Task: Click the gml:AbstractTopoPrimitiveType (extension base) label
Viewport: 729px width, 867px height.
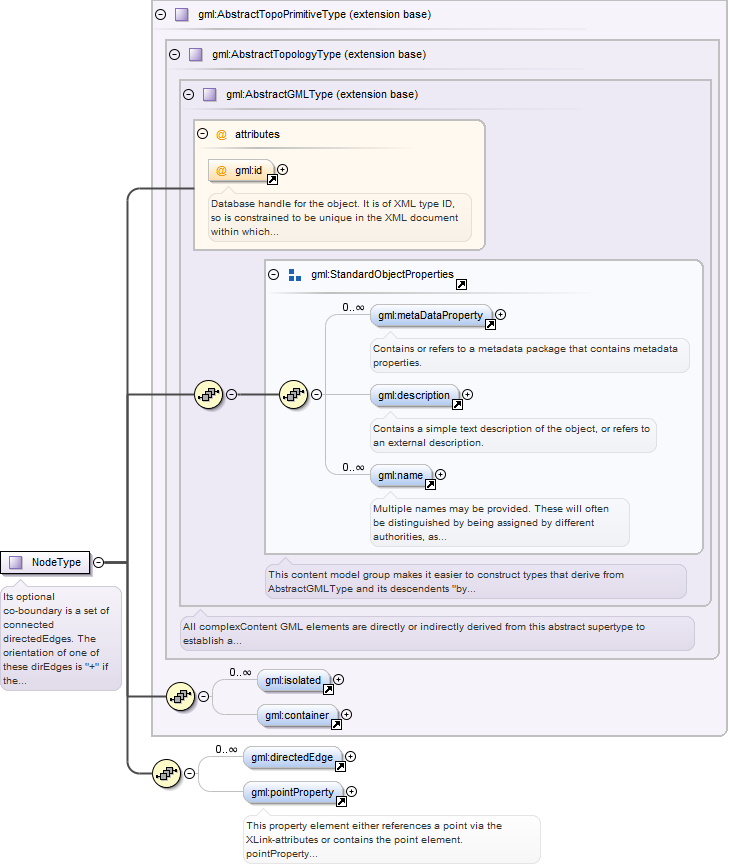Action: pos(315,14)
